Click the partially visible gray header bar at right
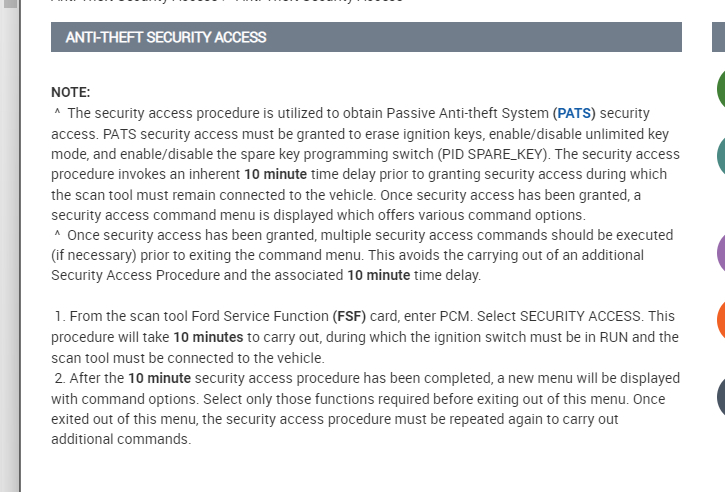 pyautogui.click(x=718, y=37)
